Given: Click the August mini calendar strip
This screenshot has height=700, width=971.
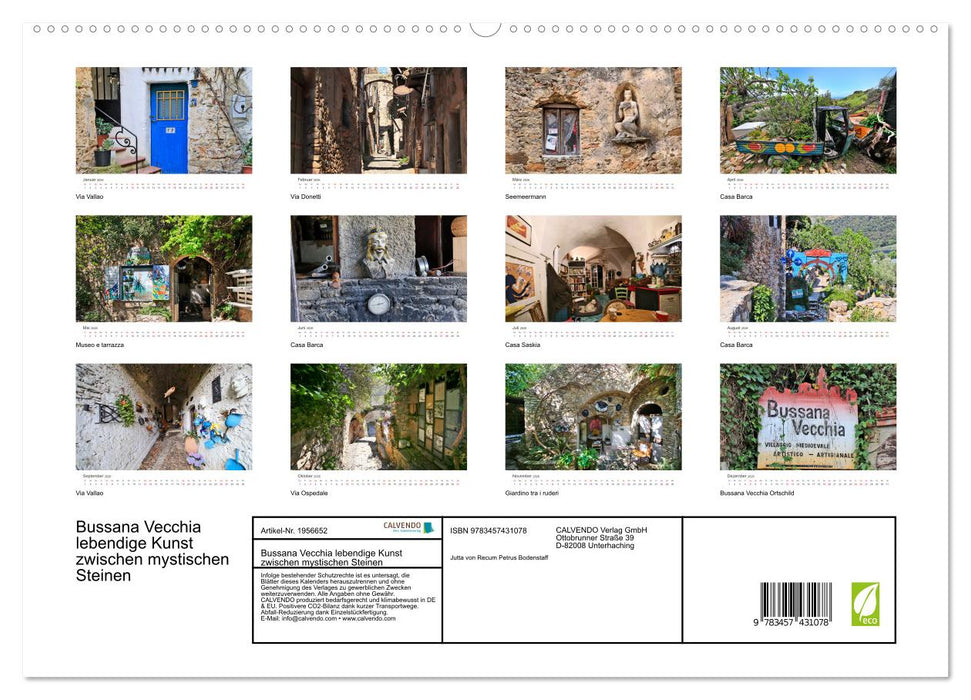Looking at the screenshot, I should [807, 332].
